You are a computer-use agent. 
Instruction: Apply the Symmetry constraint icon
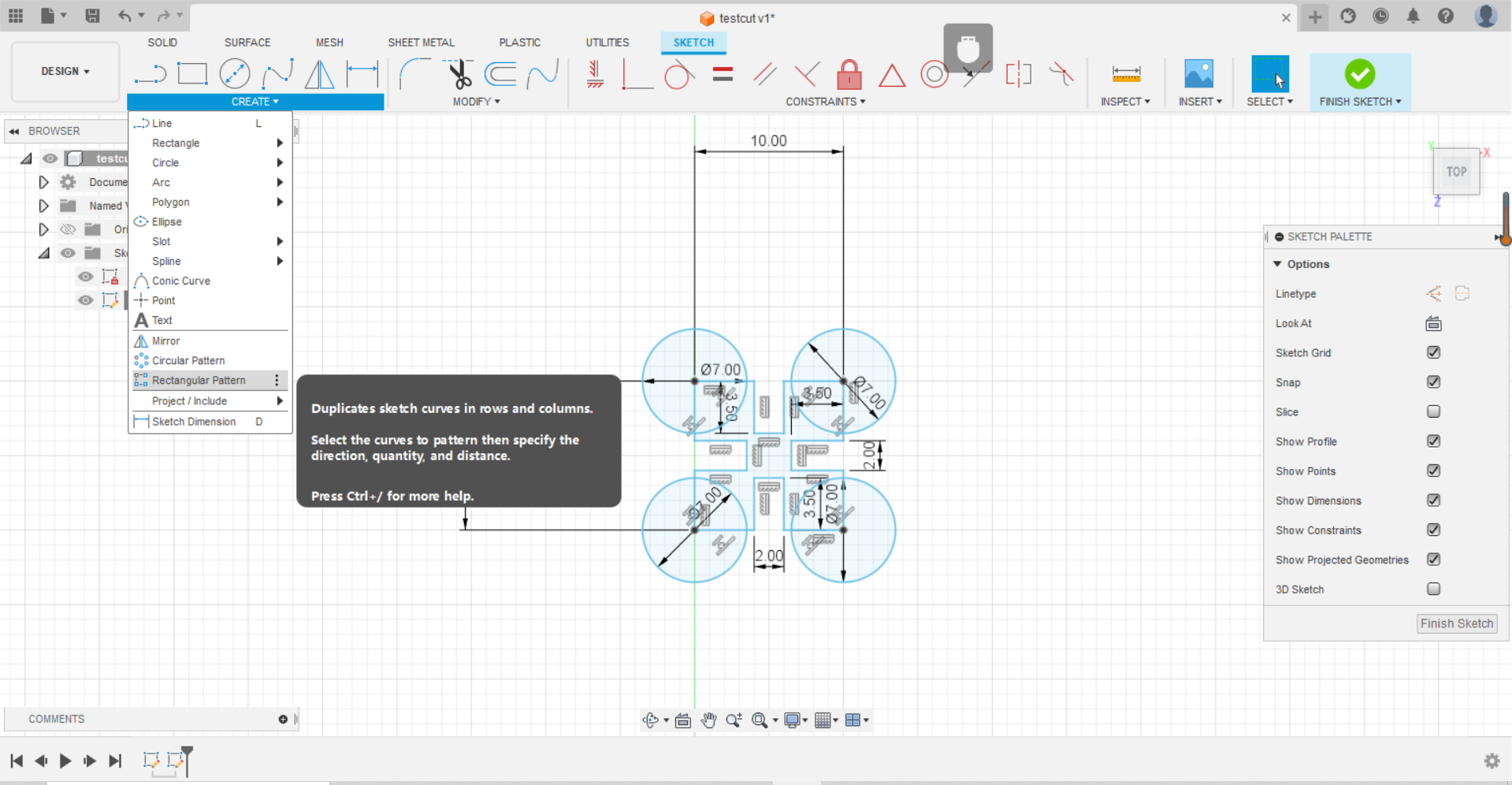(1018, 74)
